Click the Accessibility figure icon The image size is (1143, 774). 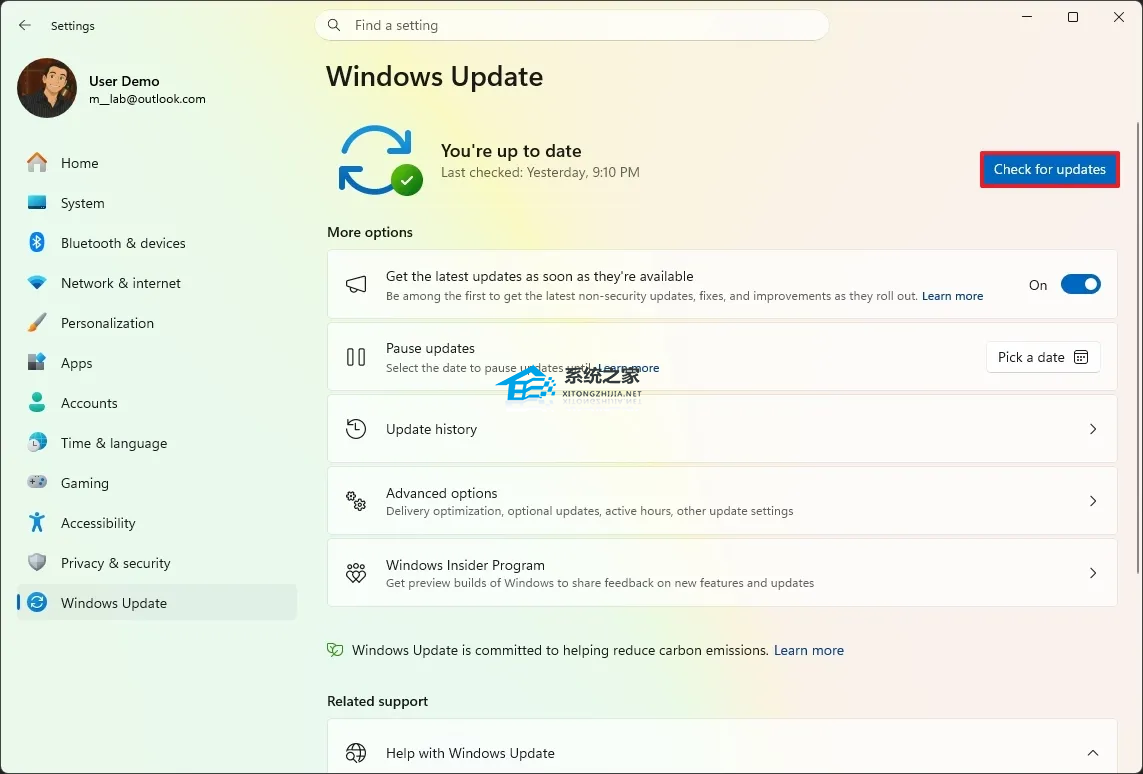36,523
